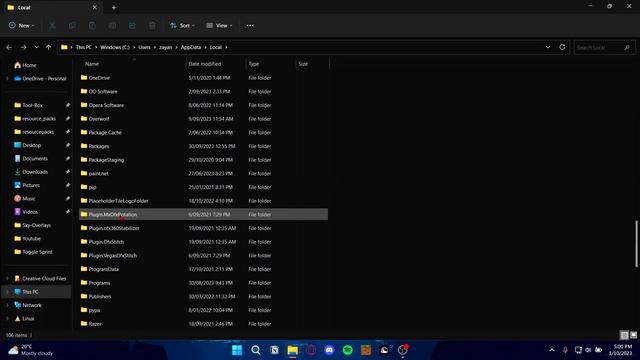Screen dimensions: 640x360
Task: Expand Network tree node
Action: point(7,305)
